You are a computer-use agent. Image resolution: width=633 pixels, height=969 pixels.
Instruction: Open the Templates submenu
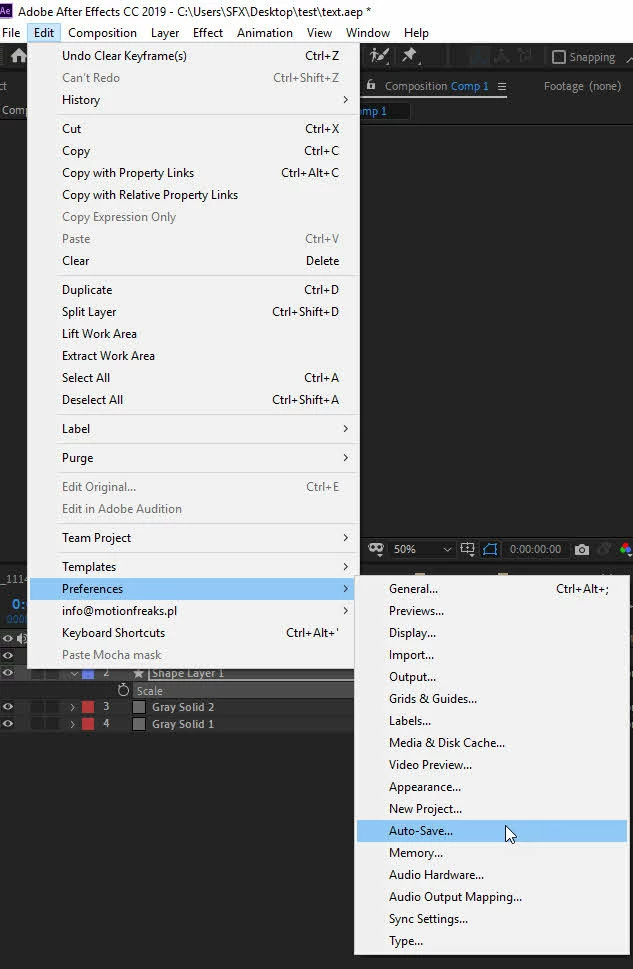click(195, 566)
